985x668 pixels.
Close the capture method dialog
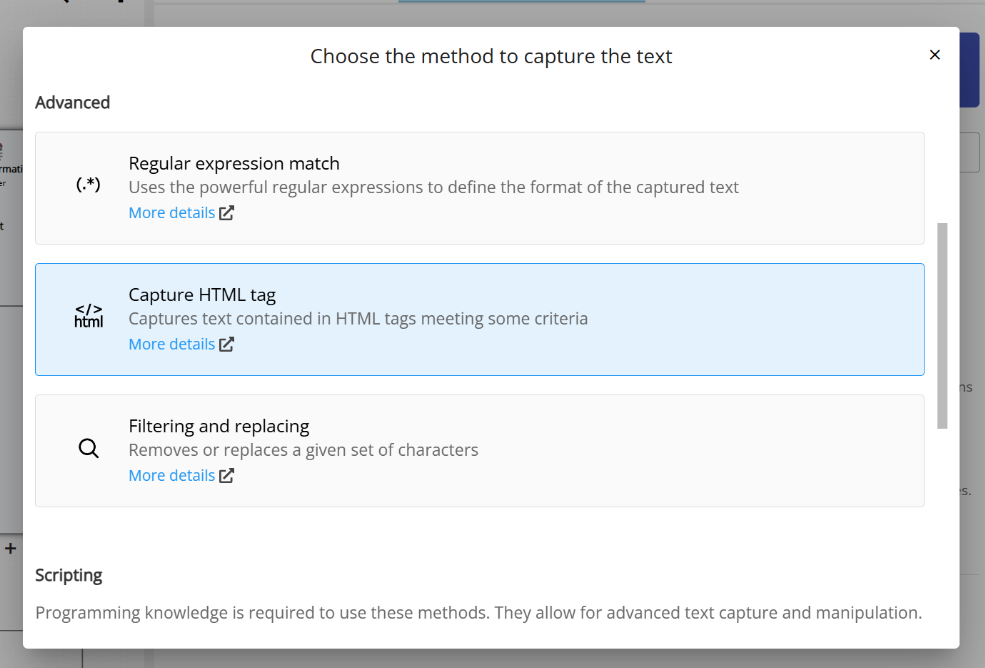pos(934,55)
